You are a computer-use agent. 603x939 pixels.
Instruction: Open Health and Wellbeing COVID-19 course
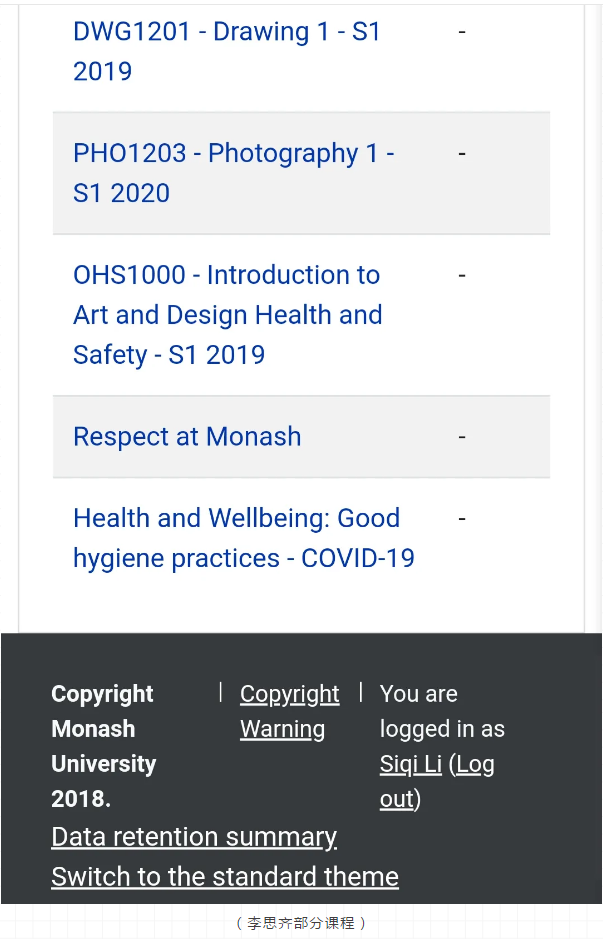tap(244, 538)
